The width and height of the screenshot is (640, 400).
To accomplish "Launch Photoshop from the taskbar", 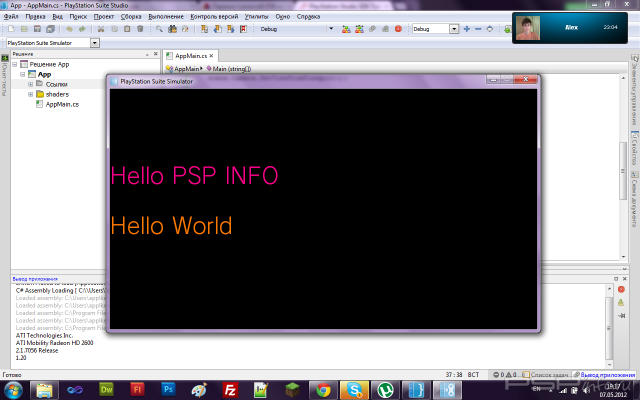I will point(169,389).
